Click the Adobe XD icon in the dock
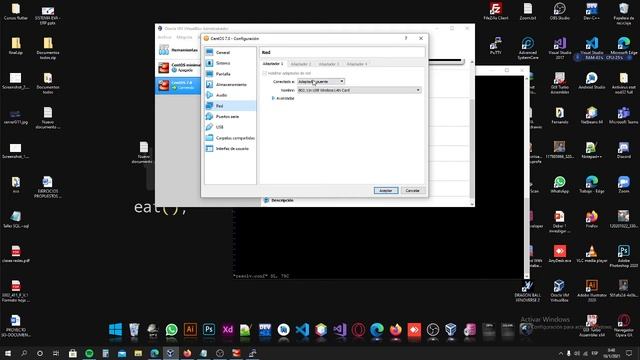This screenshot has width=640, height=360. tap(228, 329)
